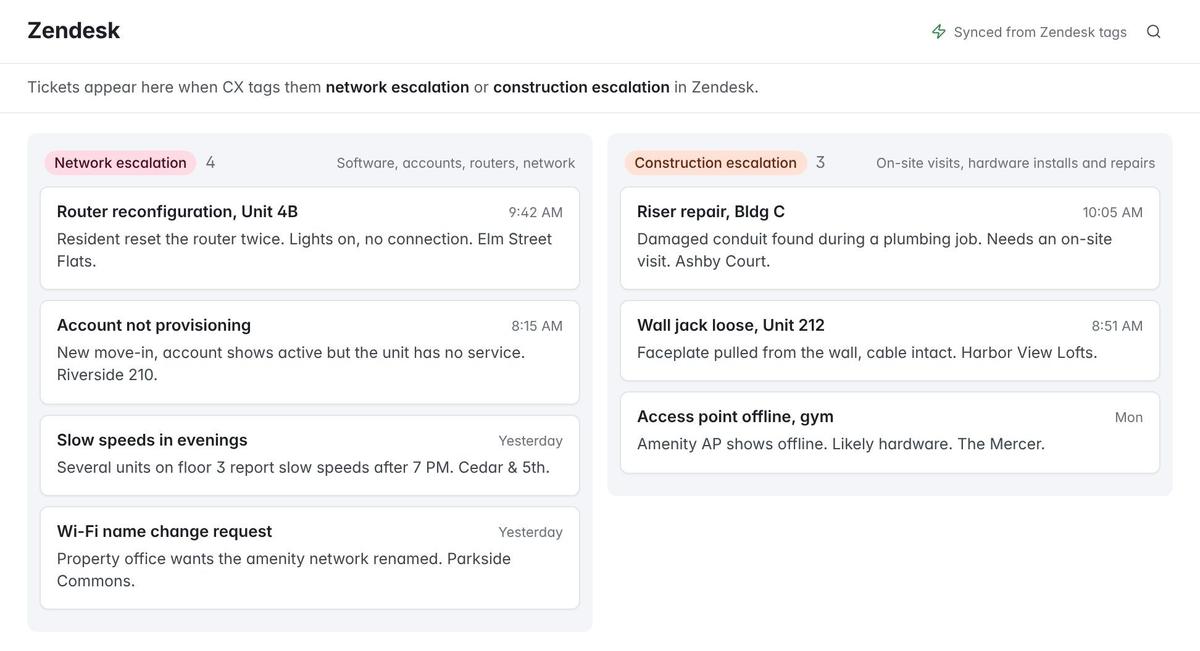Open 'Access point offline, gym' ticket
Image resolution: width=1200 pixels, height=651 pixels.
click(x=890, y=432)
